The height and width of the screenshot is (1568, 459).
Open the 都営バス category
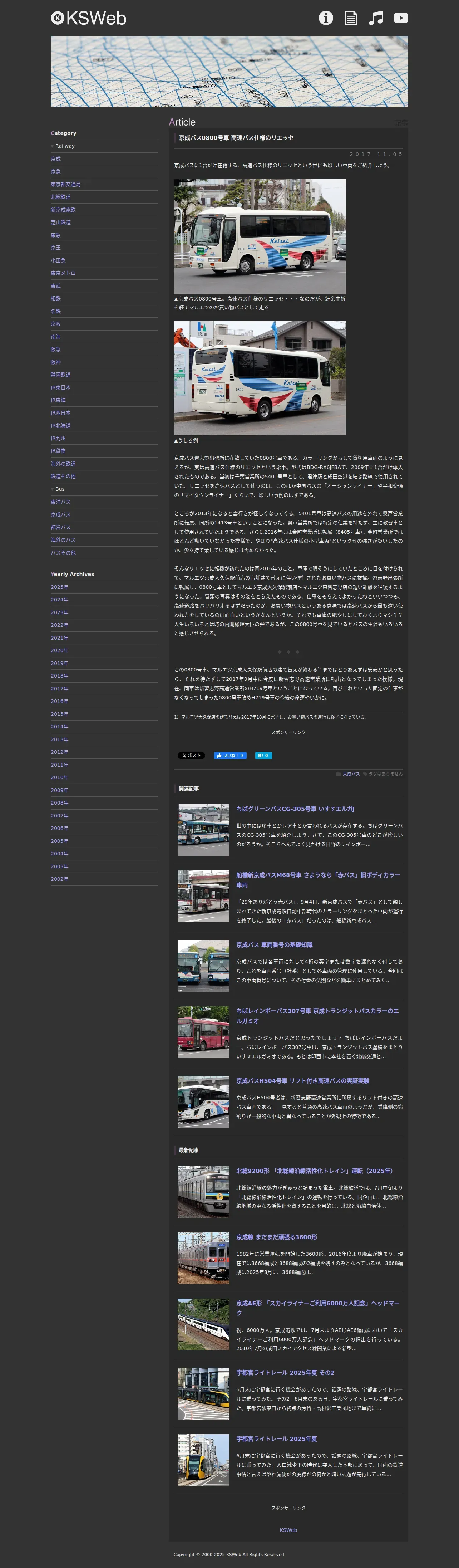pos(61,527)
